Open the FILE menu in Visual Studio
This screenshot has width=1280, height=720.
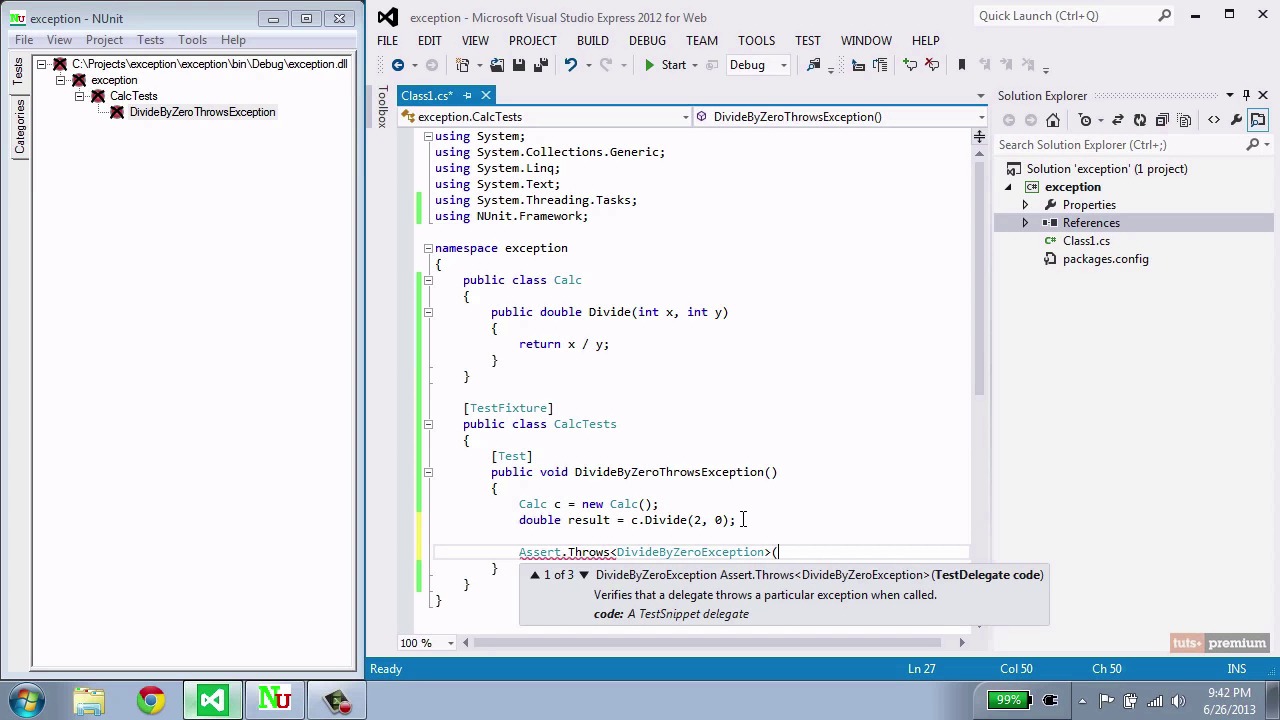pos(387,40)
